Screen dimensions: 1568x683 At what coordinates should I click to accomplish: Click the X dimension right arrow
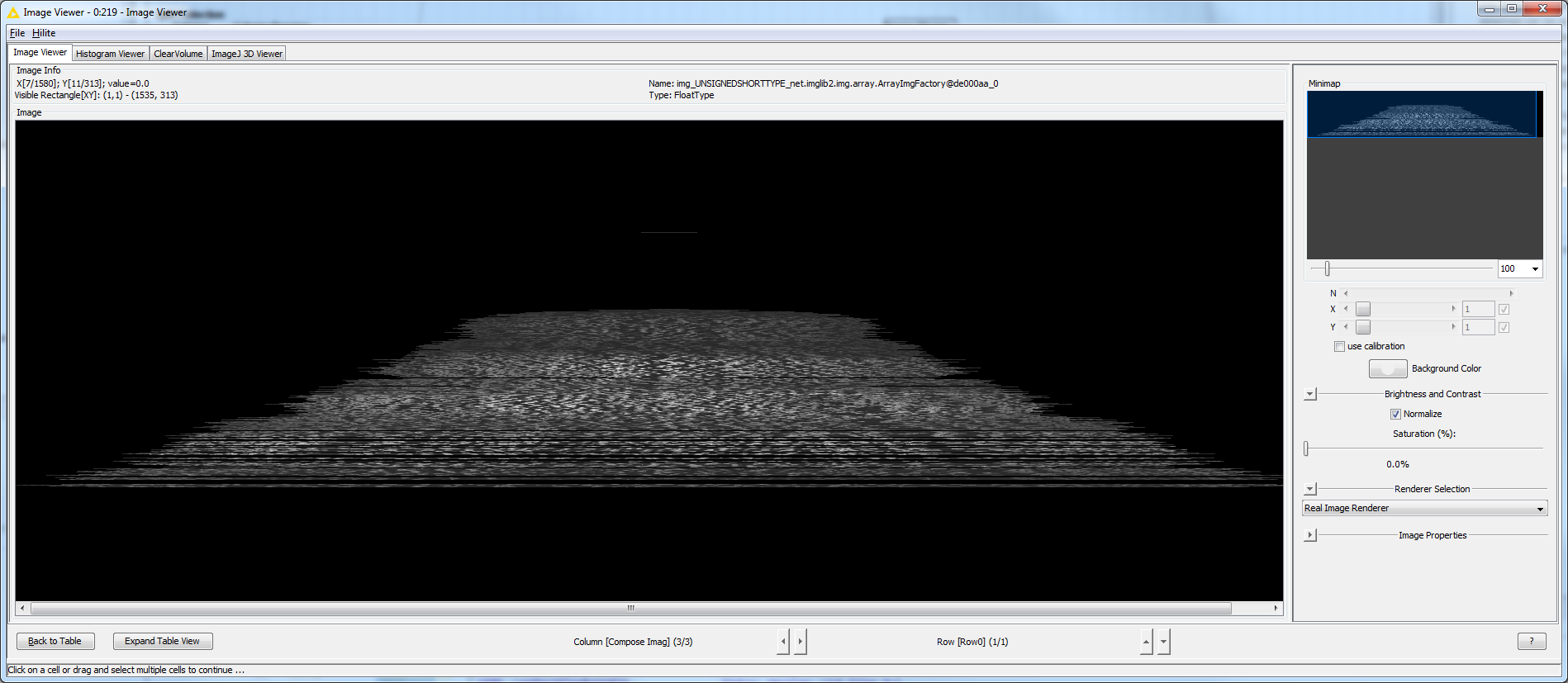click(x=1453, y=309)
